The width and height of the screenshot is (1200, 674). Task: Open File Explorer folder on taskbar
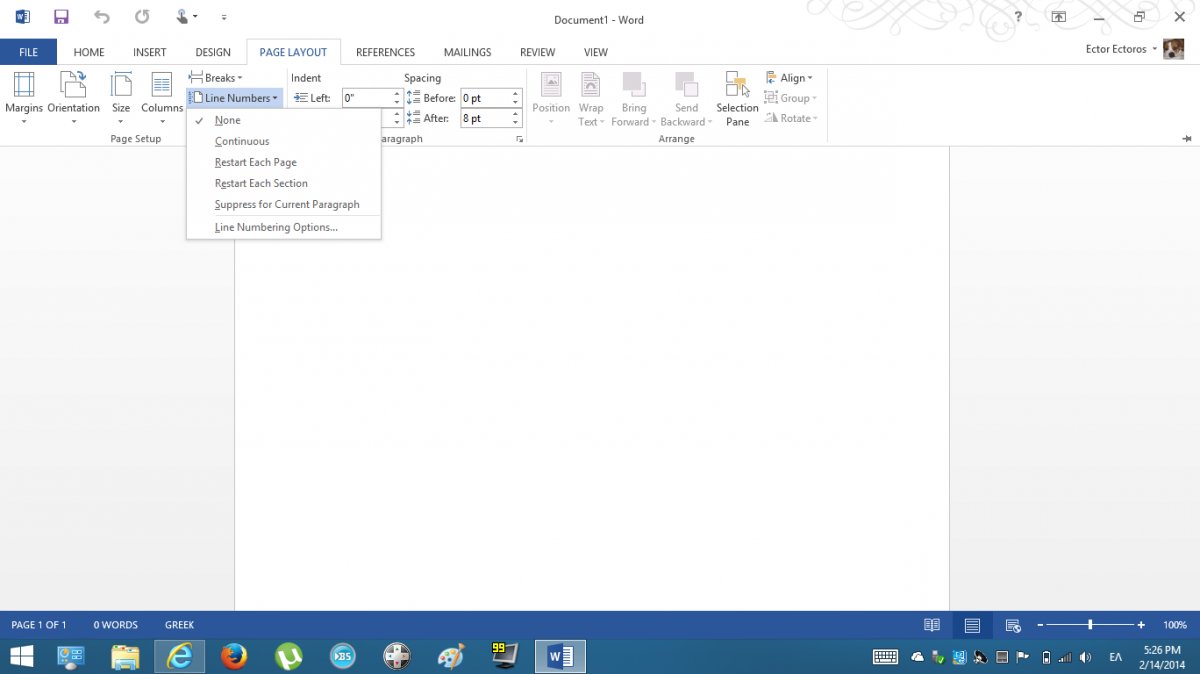pyautogui.click(x=125, y=656)
